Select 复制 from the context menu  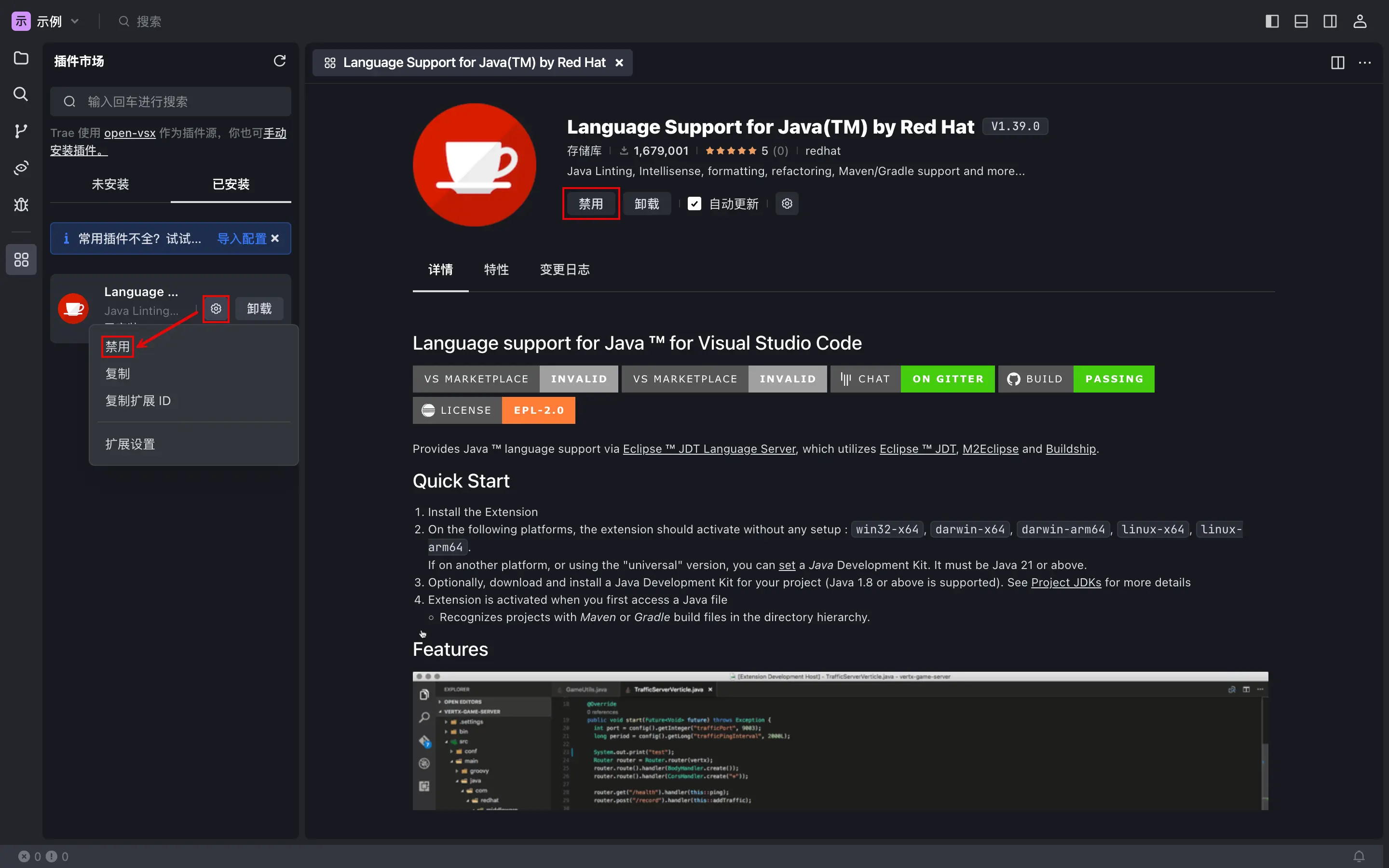click(118, 374)
